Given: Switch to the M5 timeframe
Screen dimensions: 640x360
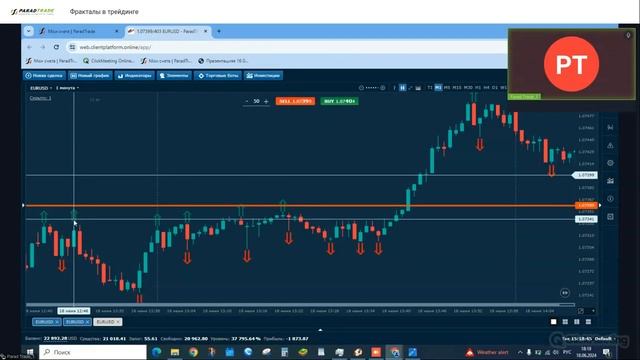Looking at the screenshot, I should coord(447,88).
